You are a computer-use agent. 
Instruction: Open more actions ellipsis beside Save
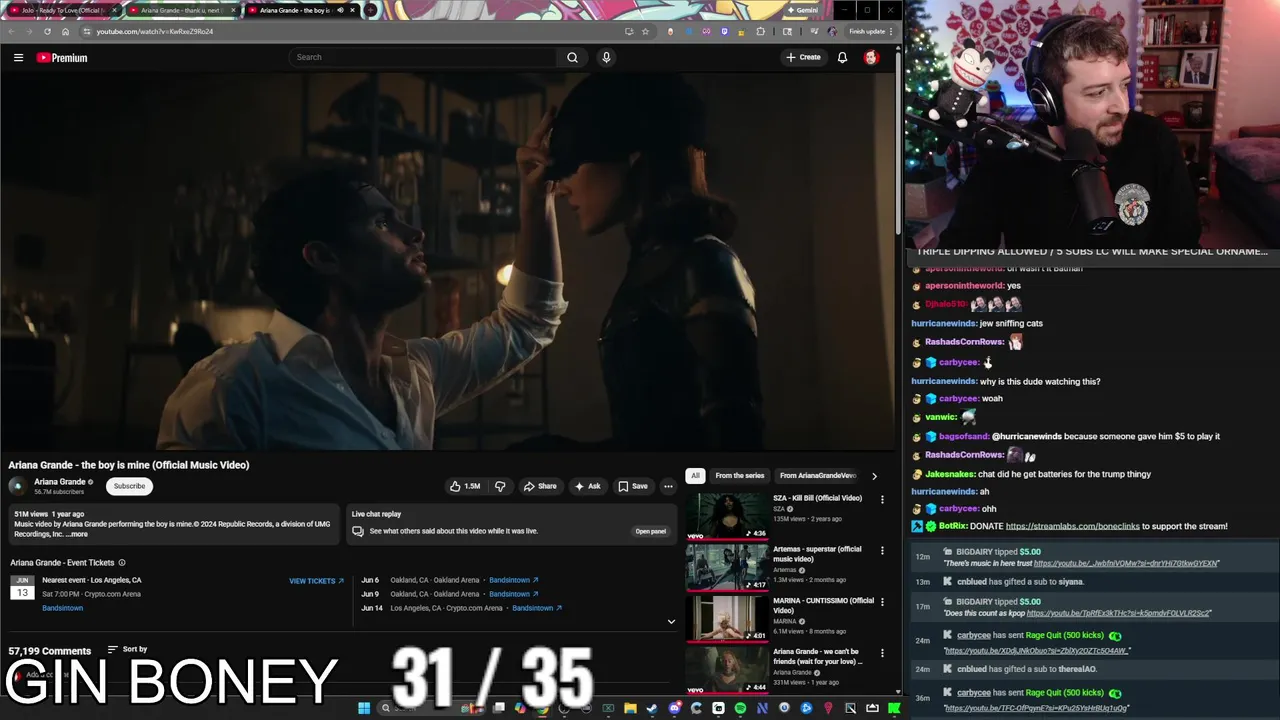(x=668, y=486)
